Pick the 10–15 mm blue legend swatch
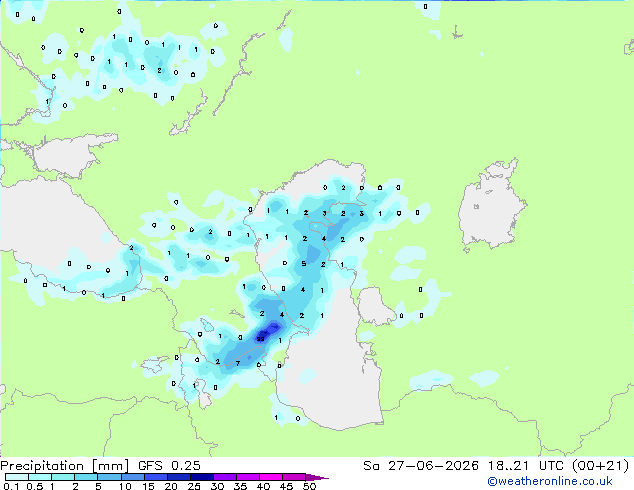Image resolution: width=634 pixels, height=490 pixels. coord(132,477)
